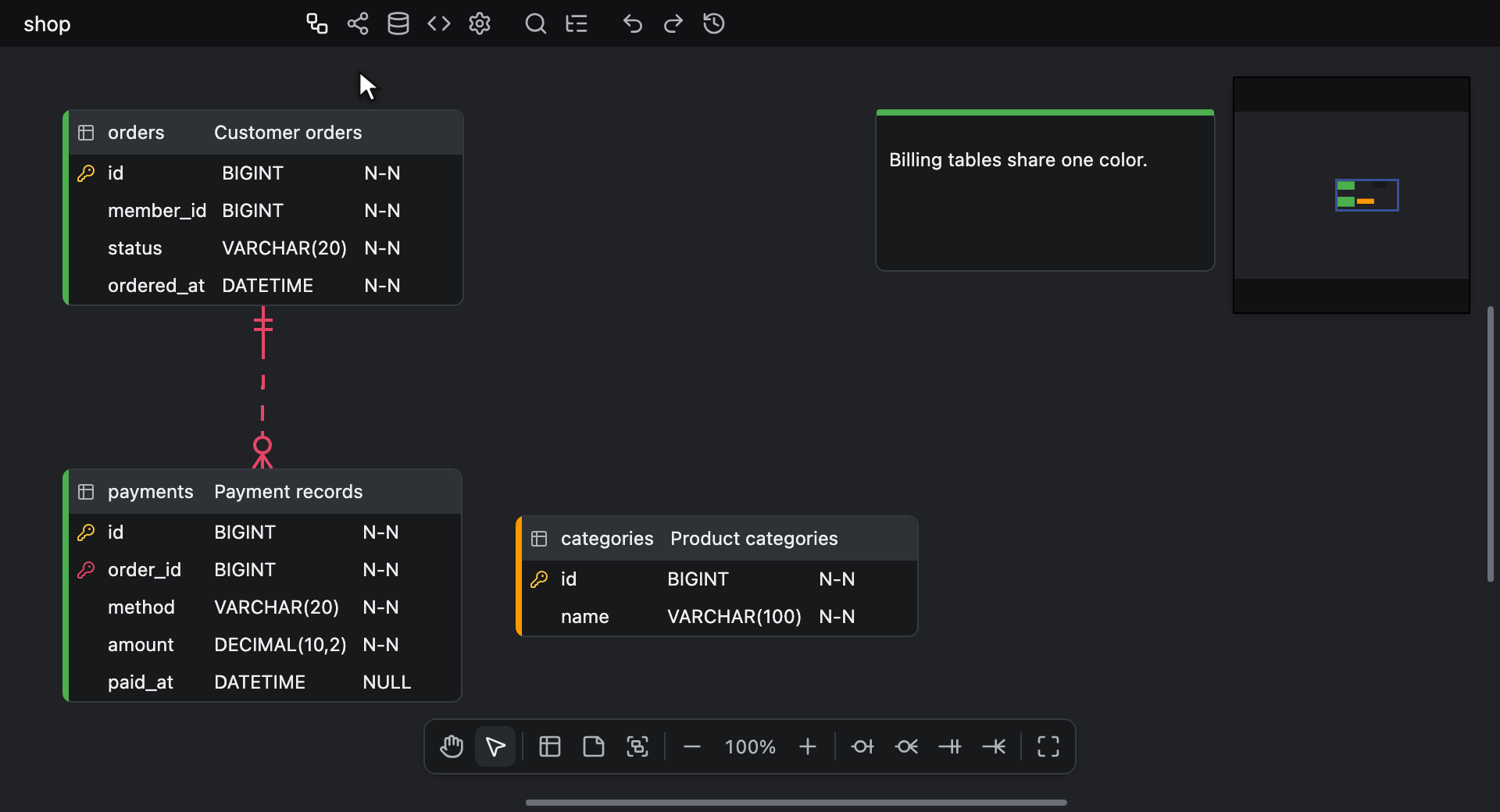Open the version history clock icon
Screen dimensions: 1500x812
click(714, 23)
